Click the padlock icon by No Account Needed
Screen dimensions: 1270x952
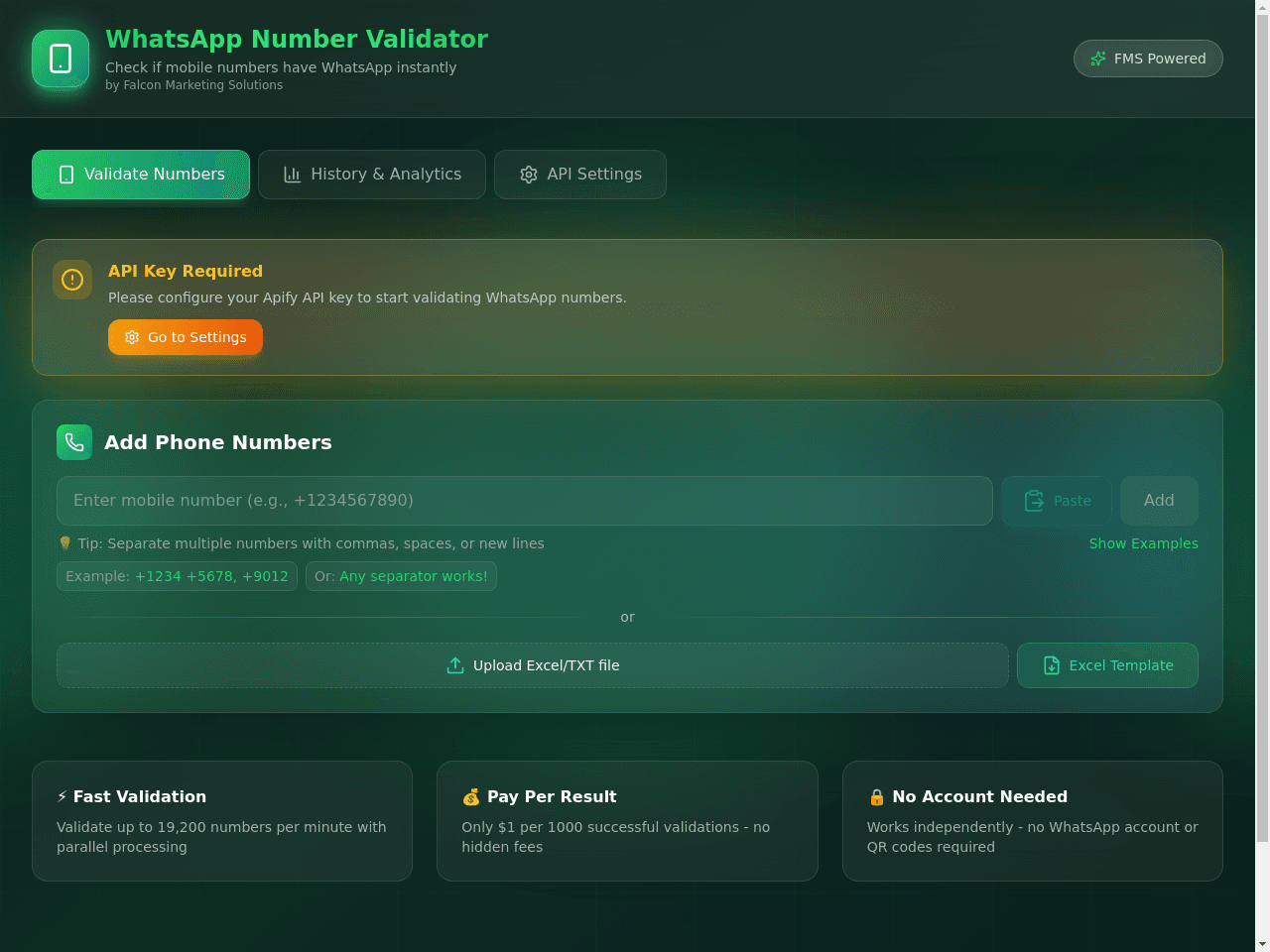click(876, 796)
